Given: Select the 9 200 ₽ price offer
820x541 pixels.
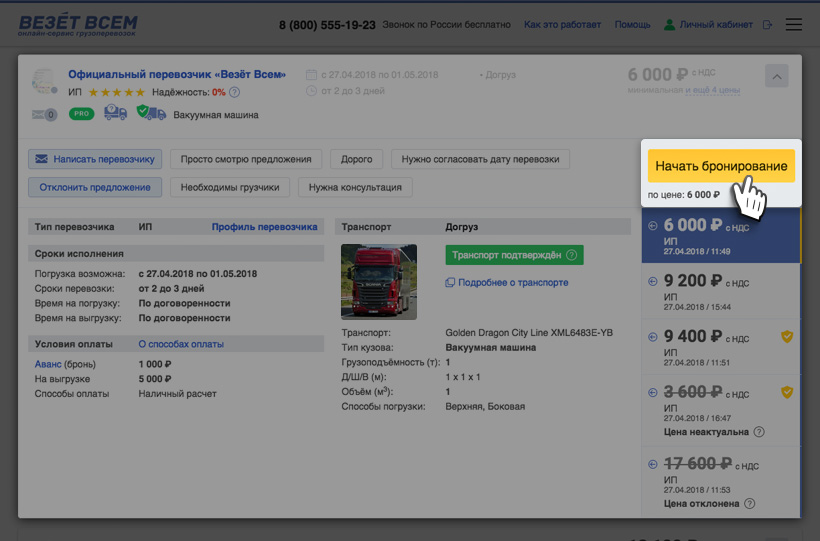Looking at the screenshot, I should tap(720, 289).
